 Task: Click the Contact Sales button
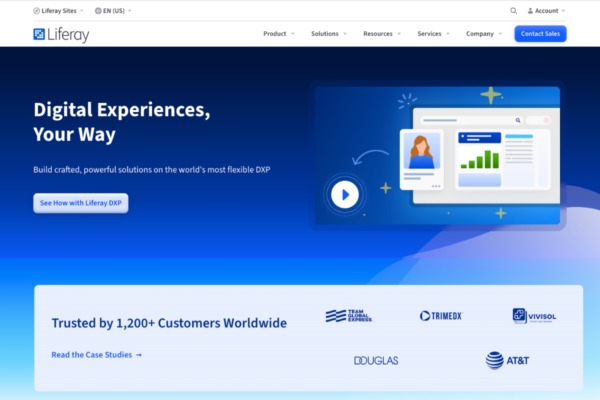tap(540, 34)
